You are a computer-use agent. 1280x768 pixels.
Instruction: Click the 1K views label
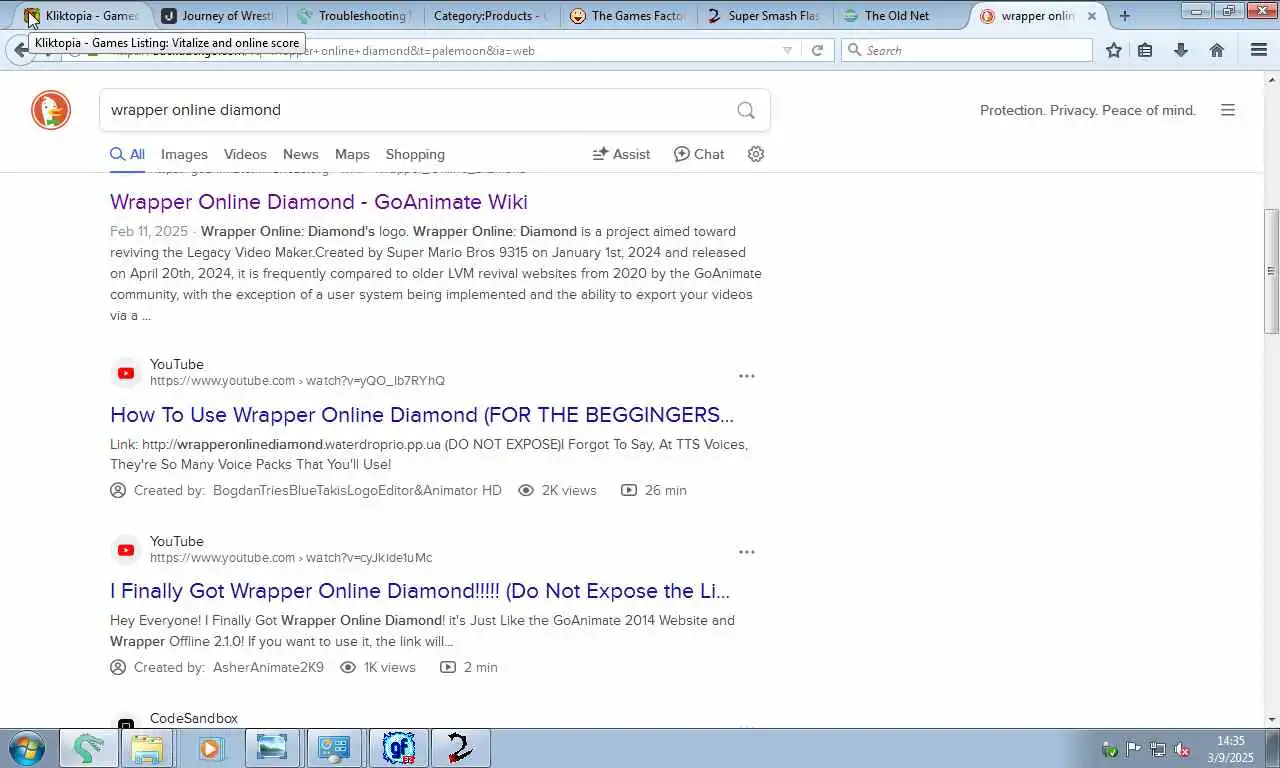coord(390,667)
